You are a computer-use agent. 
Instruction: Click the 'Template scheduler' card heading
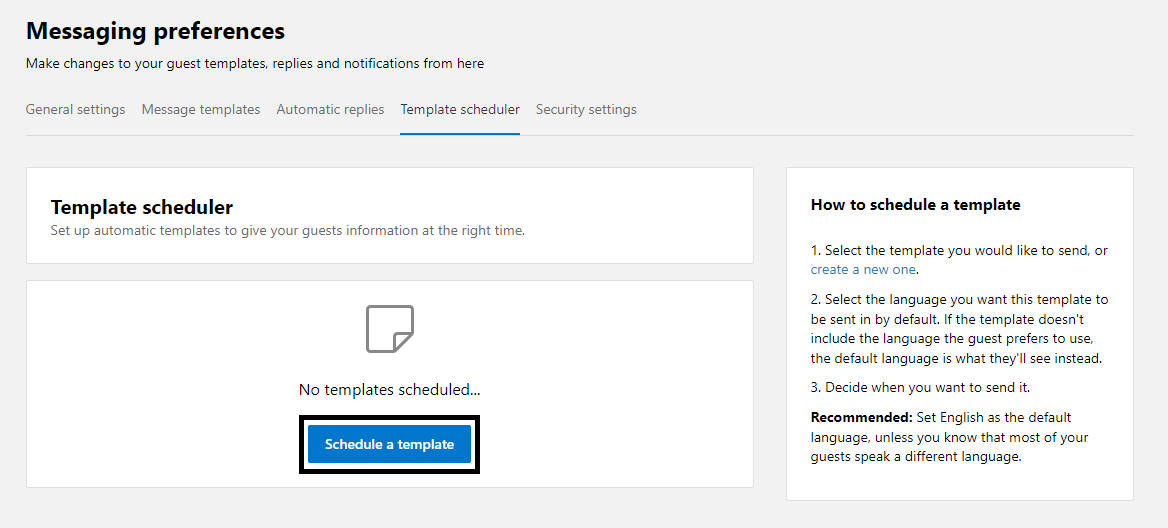coord(142,207)
